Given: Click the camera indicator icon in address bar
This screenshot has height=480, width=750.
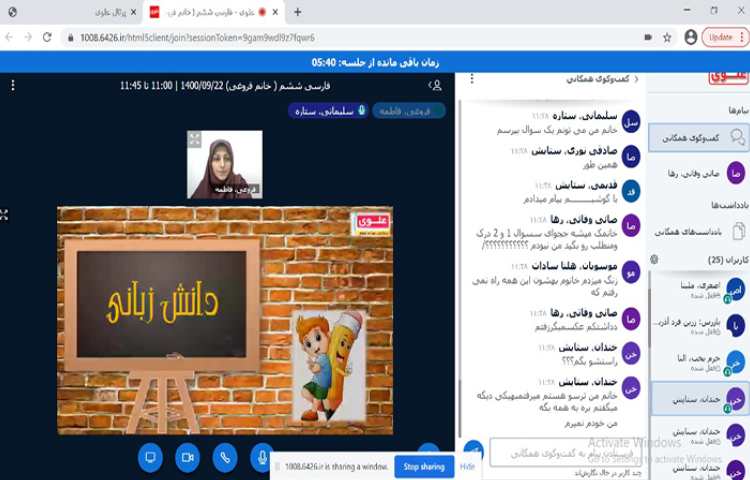Looking at the screenshot, I should (648, 37).
